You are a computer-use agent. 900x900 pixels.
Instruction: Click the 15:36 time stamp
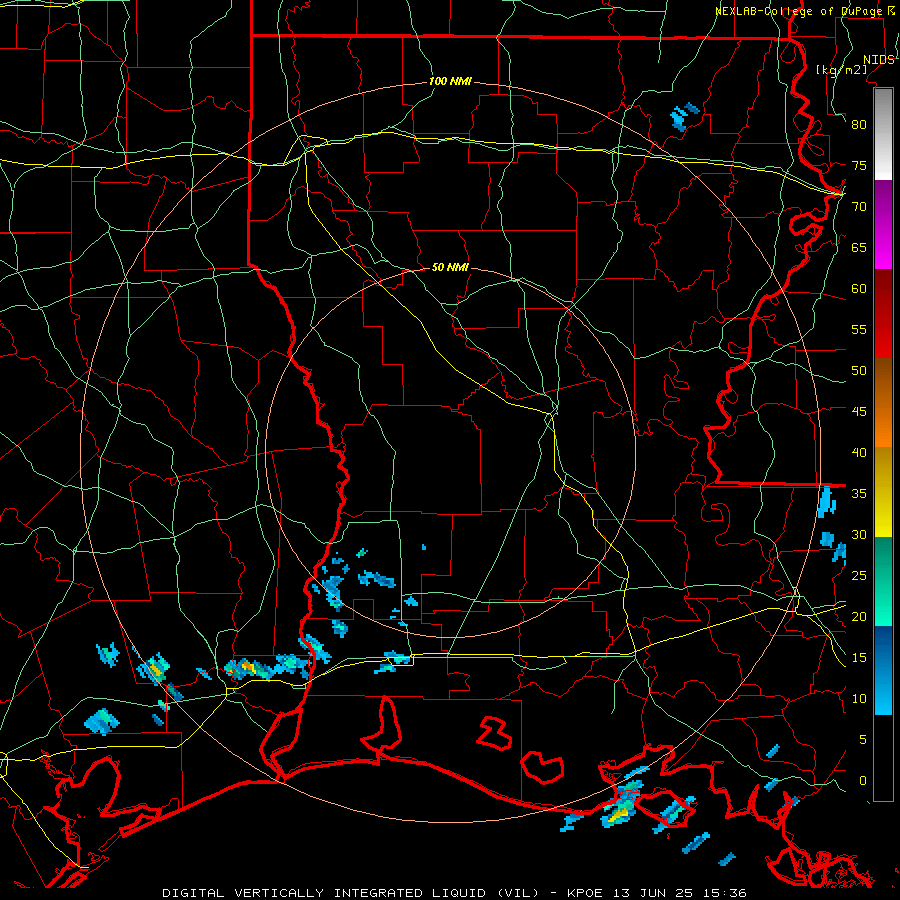(x=723, y=893)
